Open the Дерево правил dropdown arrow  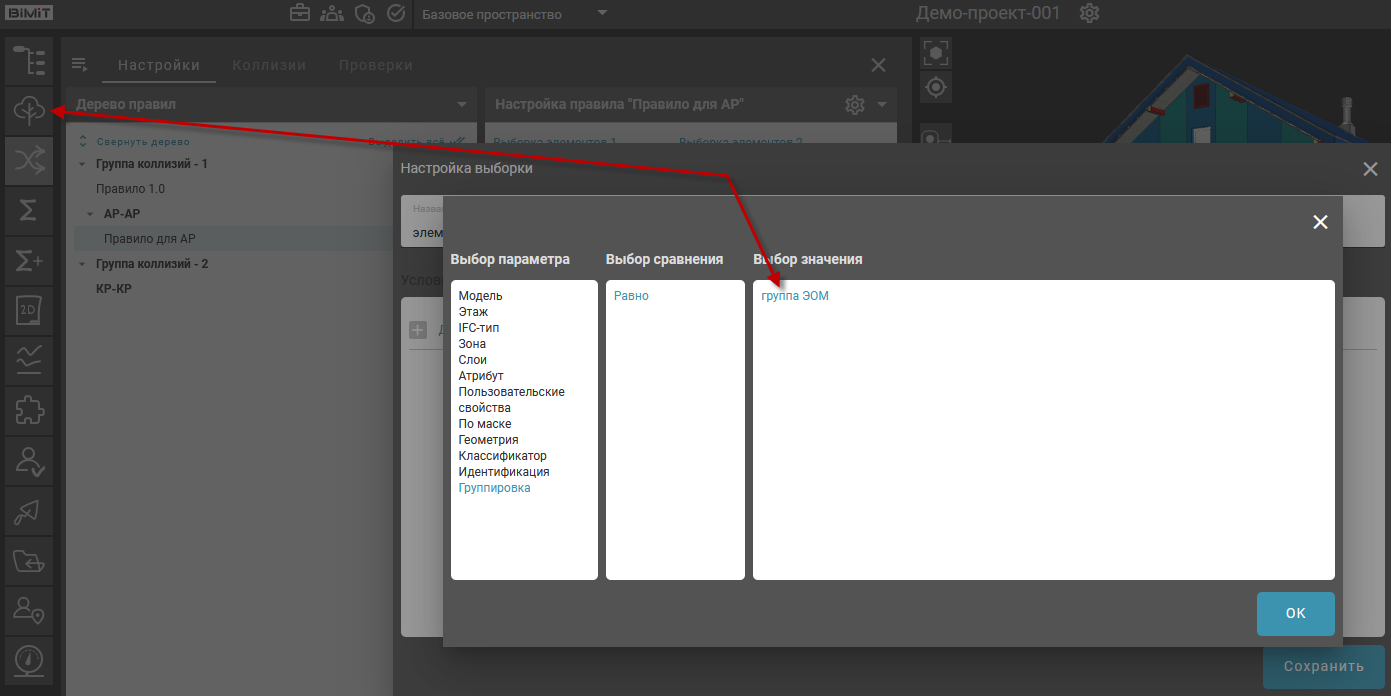click(462, 105)
